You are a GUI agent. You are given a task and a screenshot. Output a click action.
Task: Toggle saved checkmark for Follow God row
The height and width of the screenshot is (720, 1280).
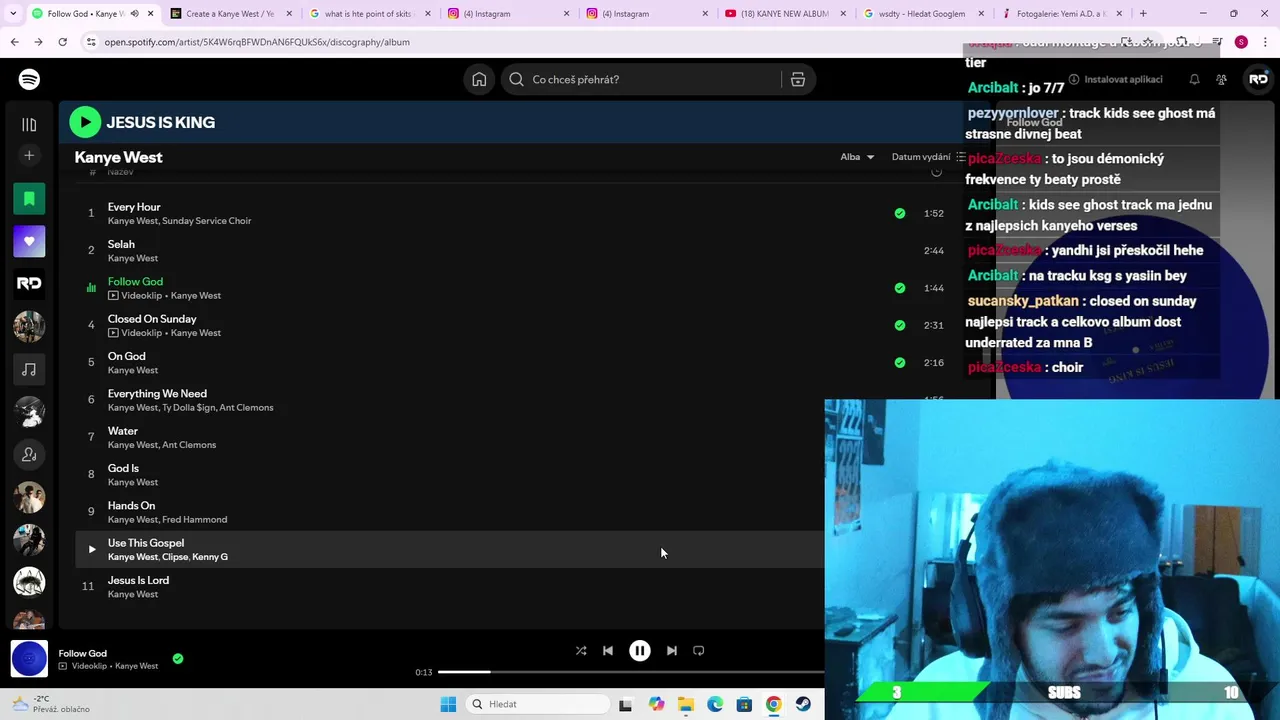click(900, 288)
